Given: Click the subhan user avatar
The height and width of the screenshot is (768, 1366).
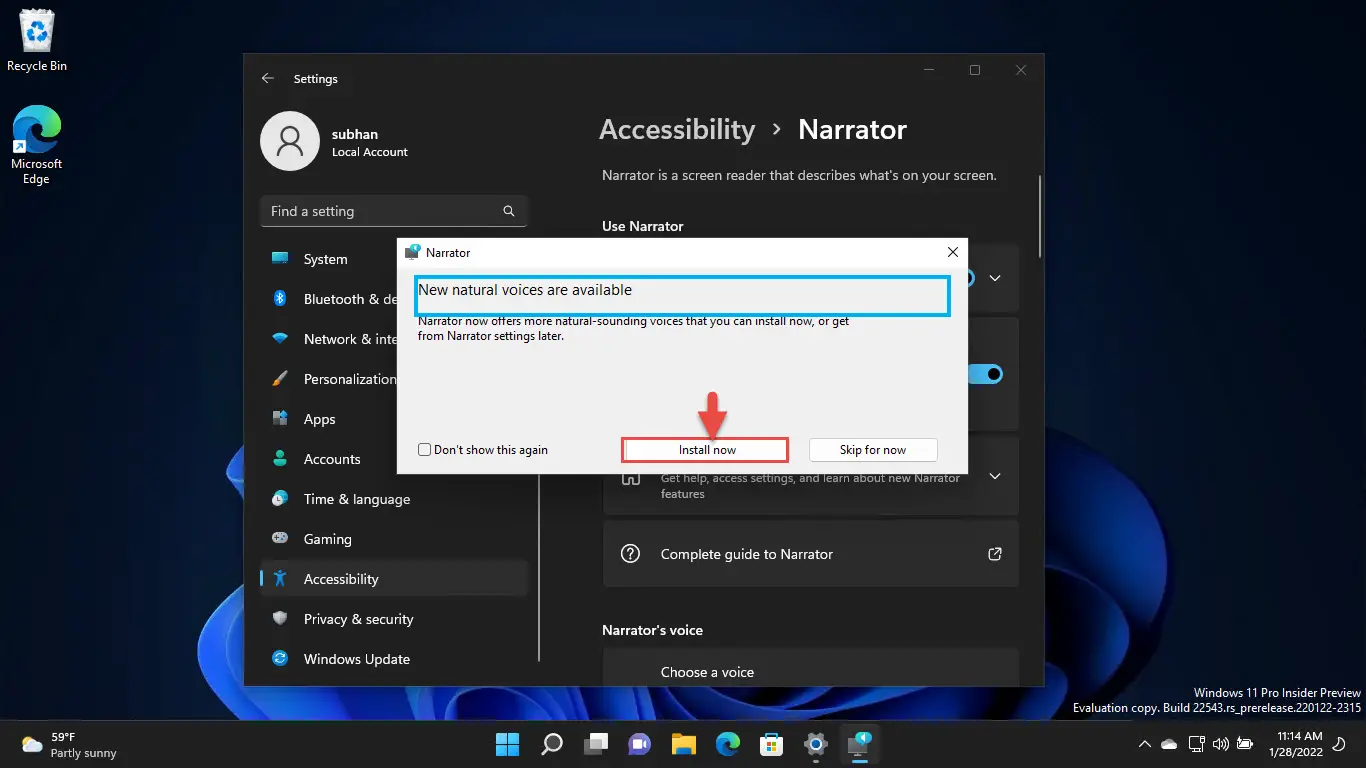Looking at the screenshot, I should pyautogui.click(x=290, y=141).
